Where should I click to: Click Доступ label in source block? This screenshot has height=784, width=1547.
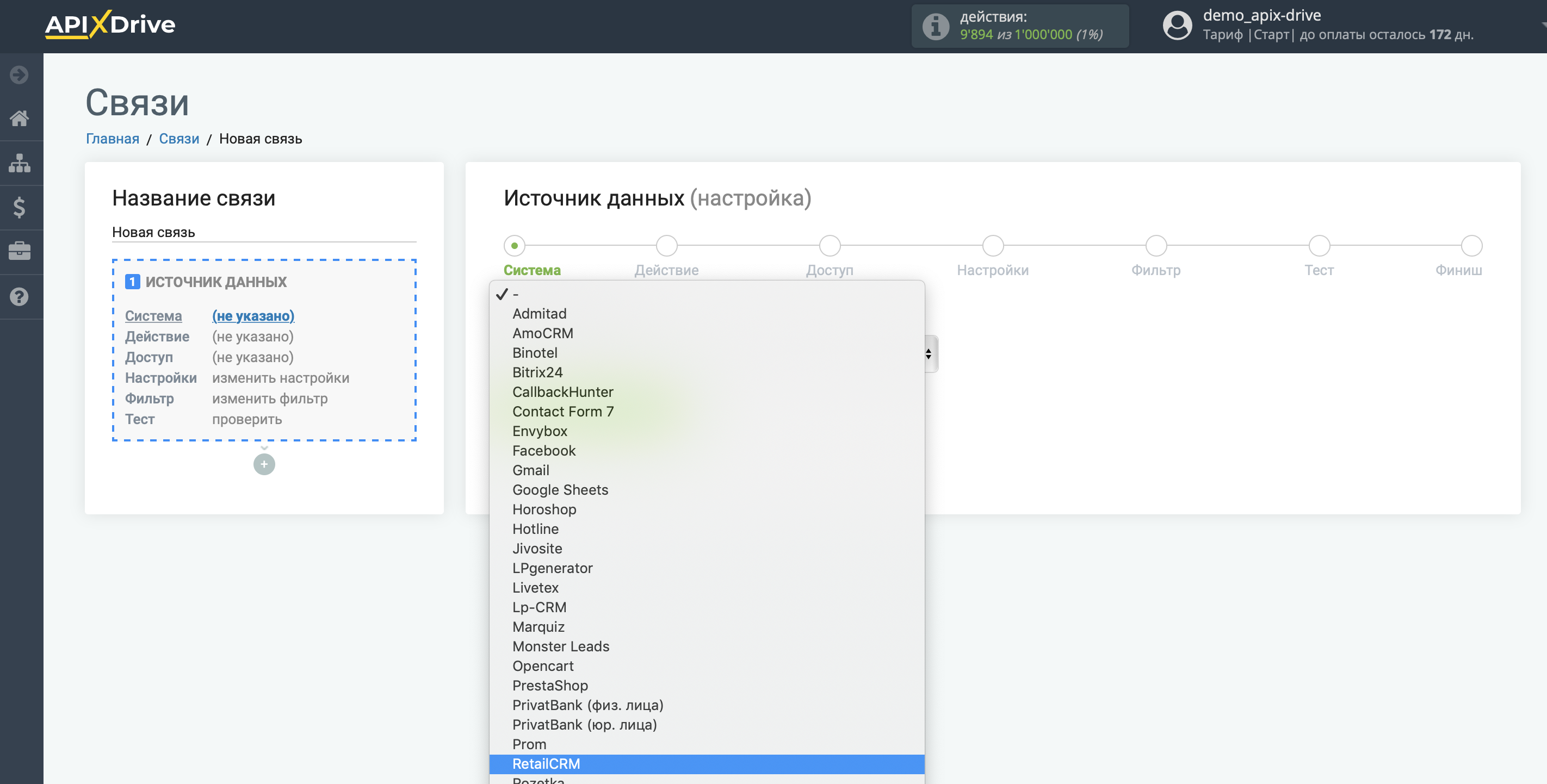pos(148,357)
